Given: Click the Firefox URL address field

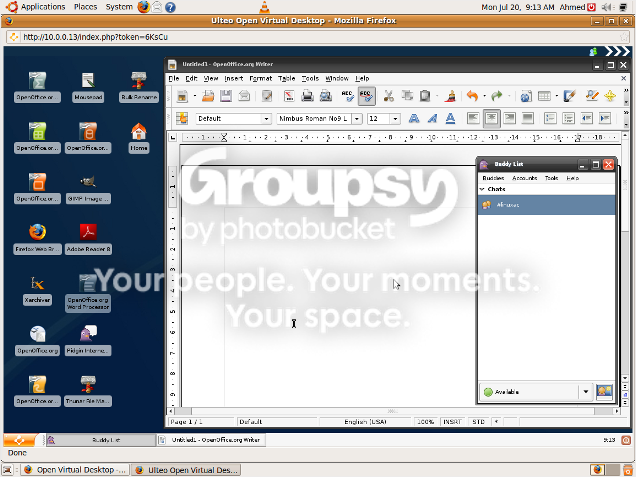Looking at the screenshot, I should coord(320,37).
